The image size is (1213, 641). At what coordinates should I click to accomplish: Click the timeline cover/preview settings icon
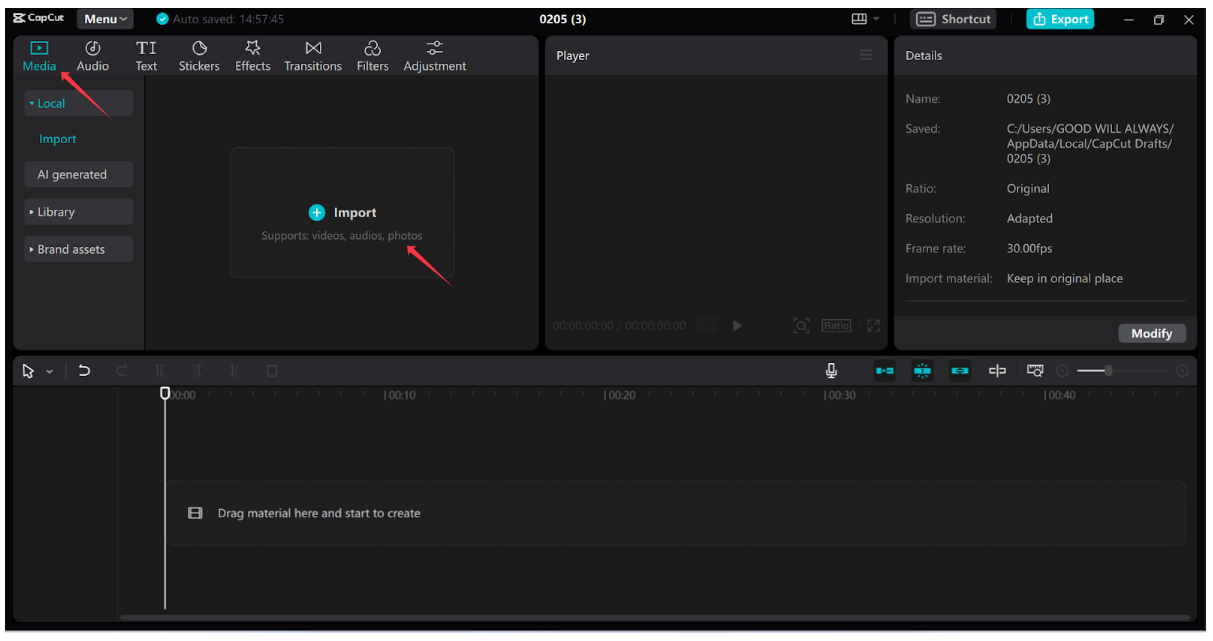(1035, 371)
